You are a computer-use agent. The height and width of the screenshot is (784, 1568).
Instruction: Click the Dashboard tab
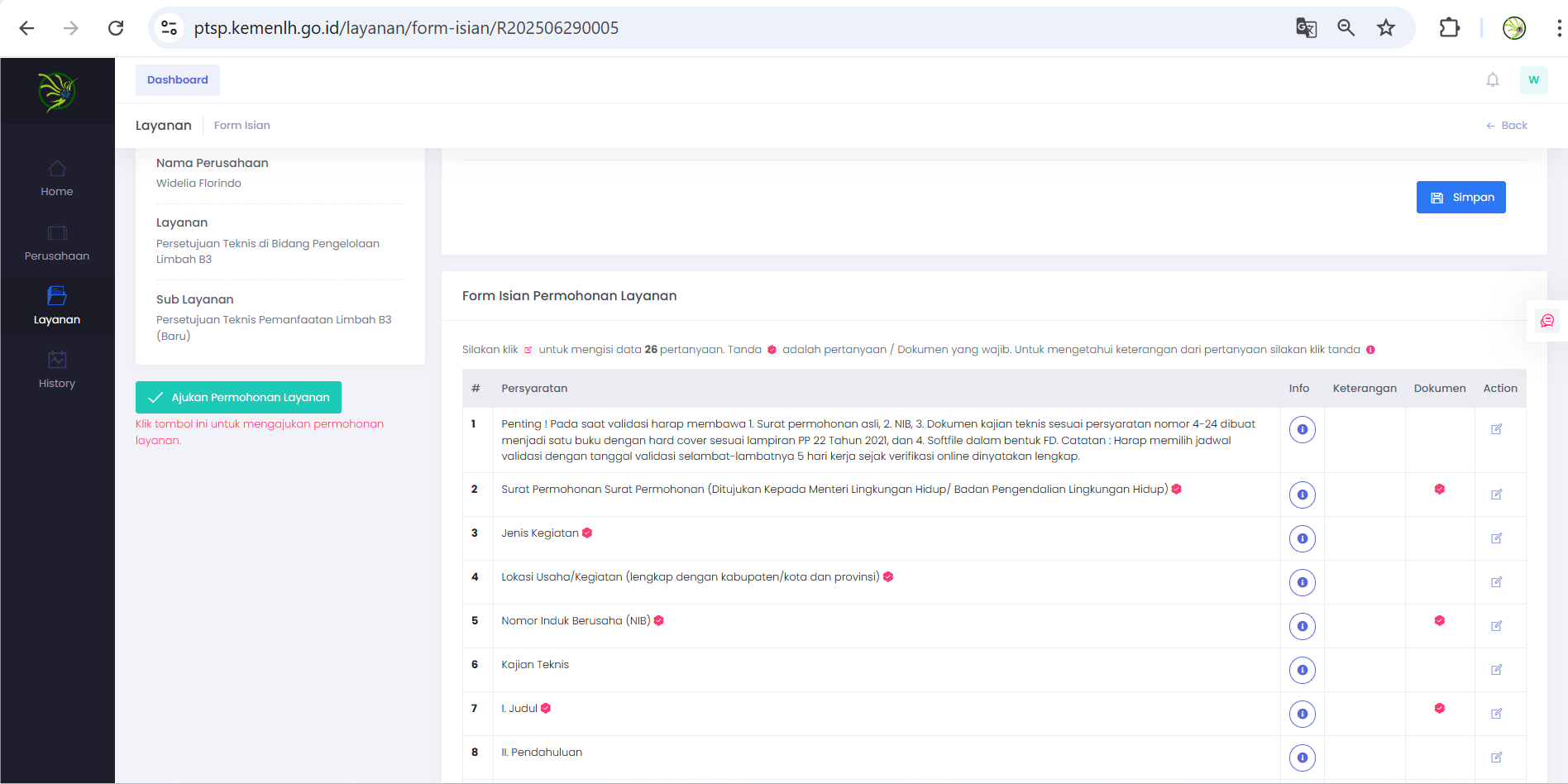pos(178,80)
